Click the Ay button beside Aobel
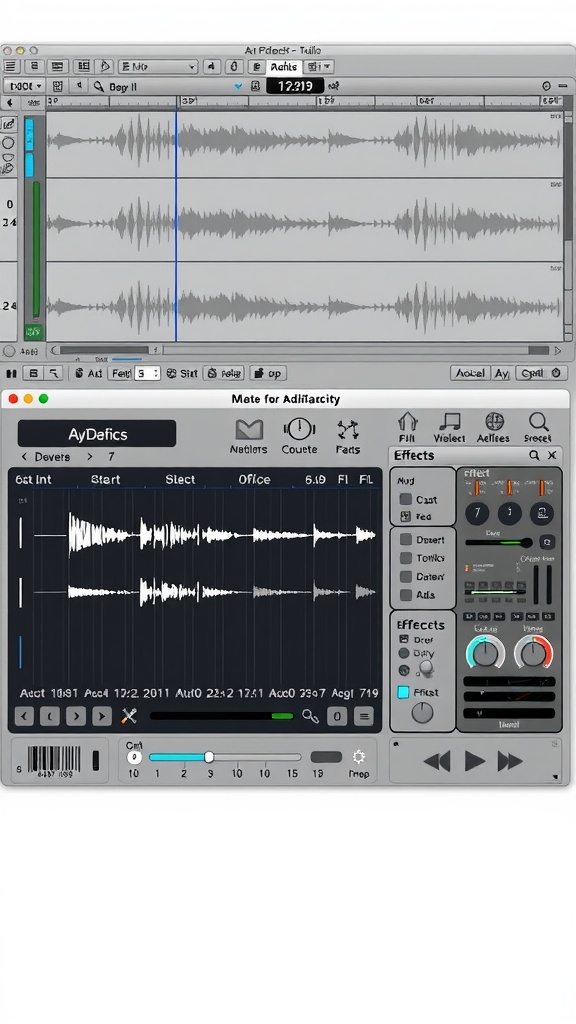The width and height of the screenshot is (576, 1024). coord(501,373)
